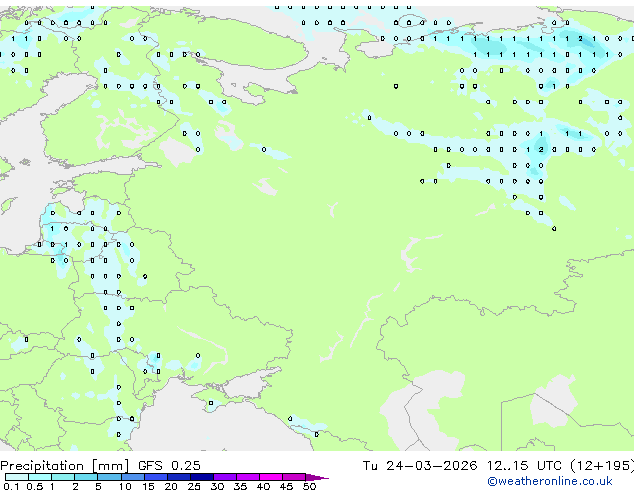Click the above-50 mm arrow tip of legend

click(317, 477)
